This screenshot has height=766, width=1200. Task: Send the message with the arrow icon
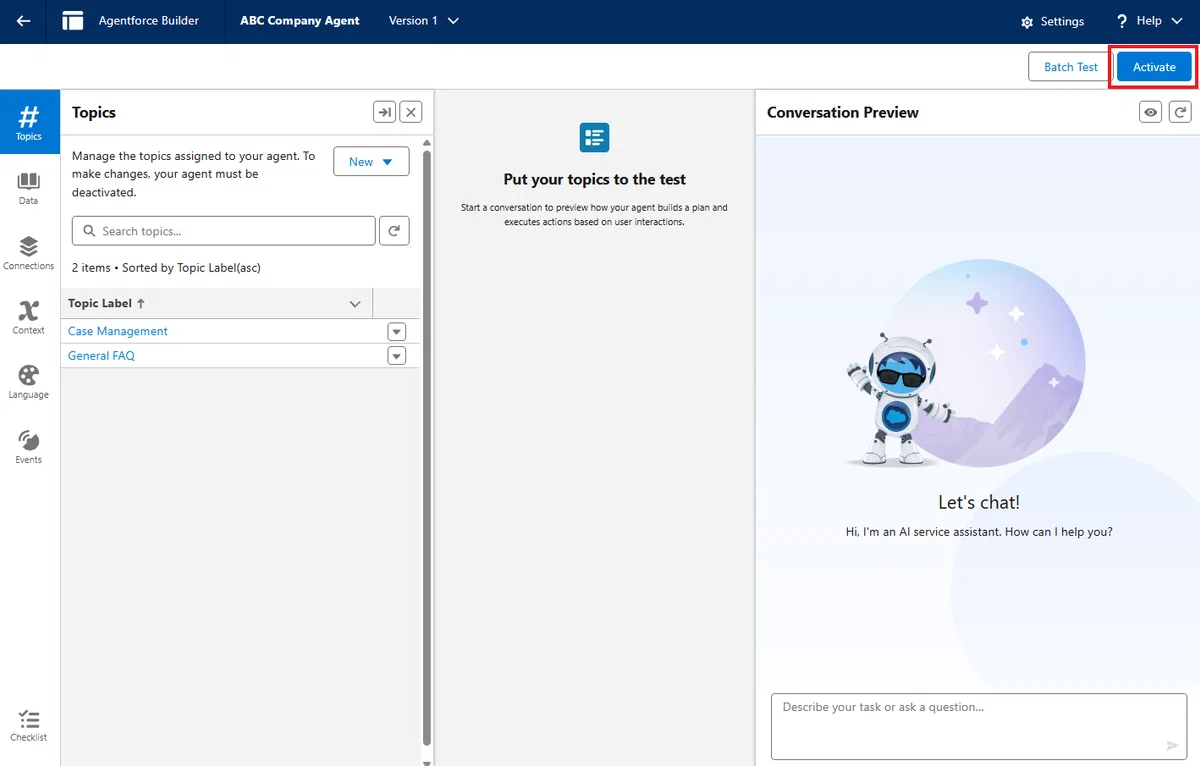pyautogui.click(x=1172, y=745)
